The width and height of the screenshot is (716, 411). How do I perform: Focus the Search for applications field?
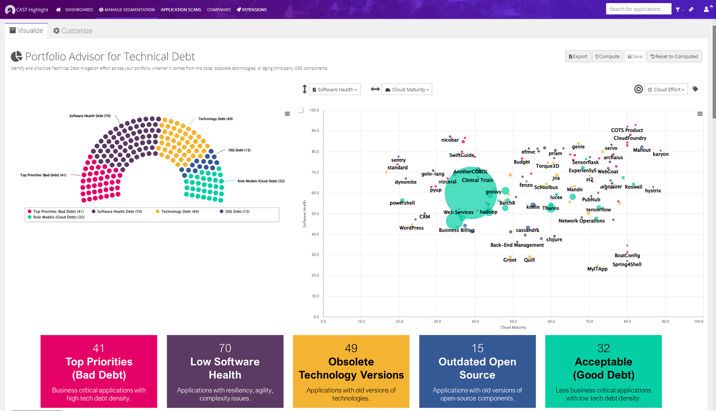(x=638, y=9)
